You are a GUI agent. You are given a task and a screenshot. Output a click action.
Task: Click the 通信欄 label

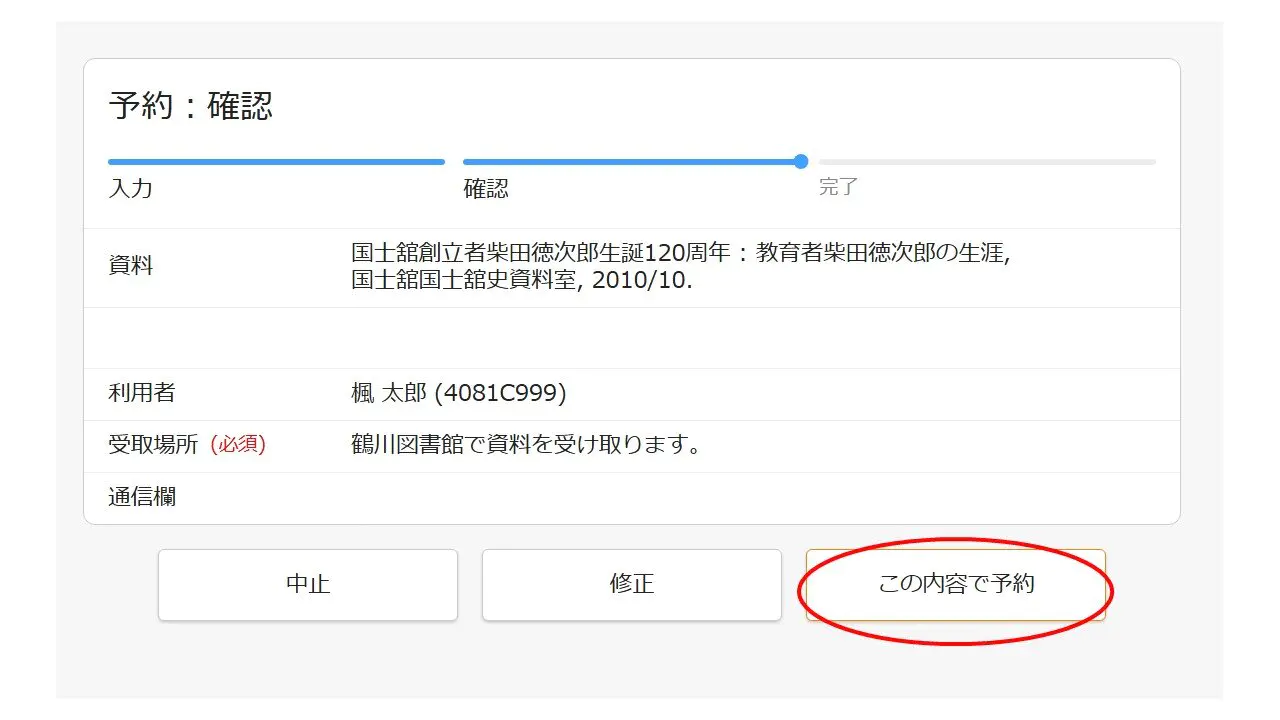click(x=142, y=496)
